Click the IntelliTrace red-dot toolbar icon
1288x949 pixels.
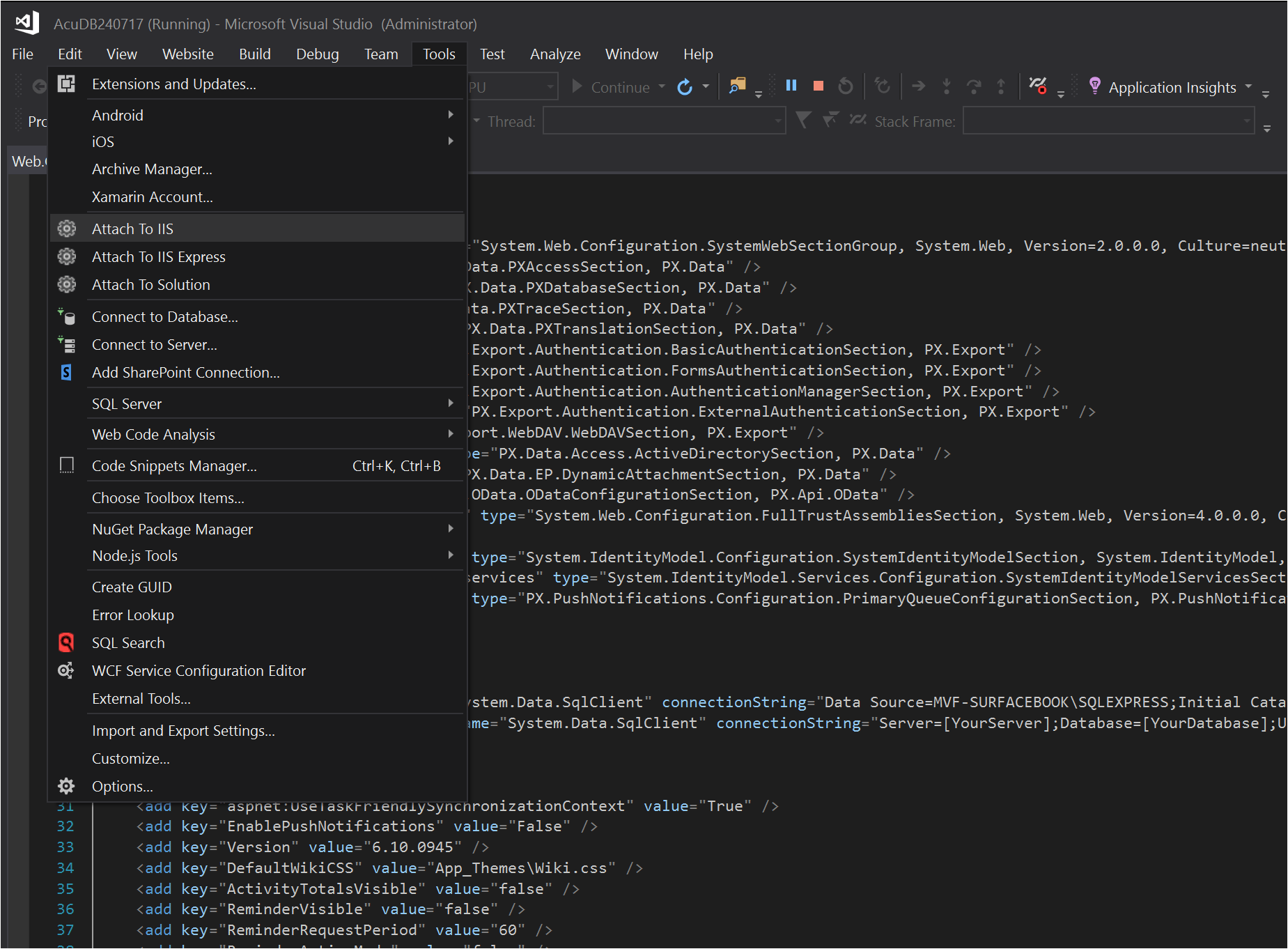(x=1038, y=86)
